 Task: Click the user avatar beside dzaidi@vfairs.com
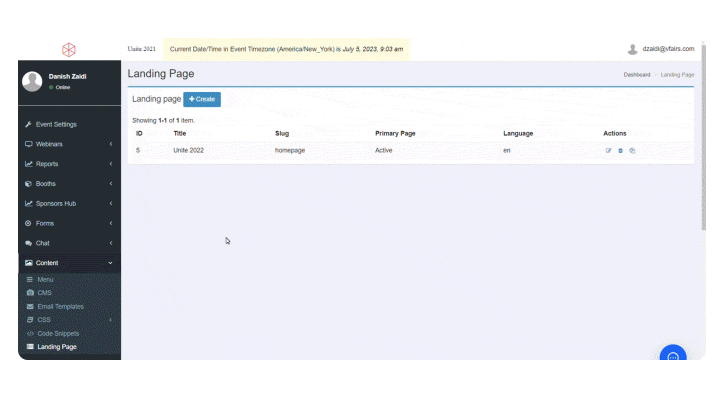632,49
